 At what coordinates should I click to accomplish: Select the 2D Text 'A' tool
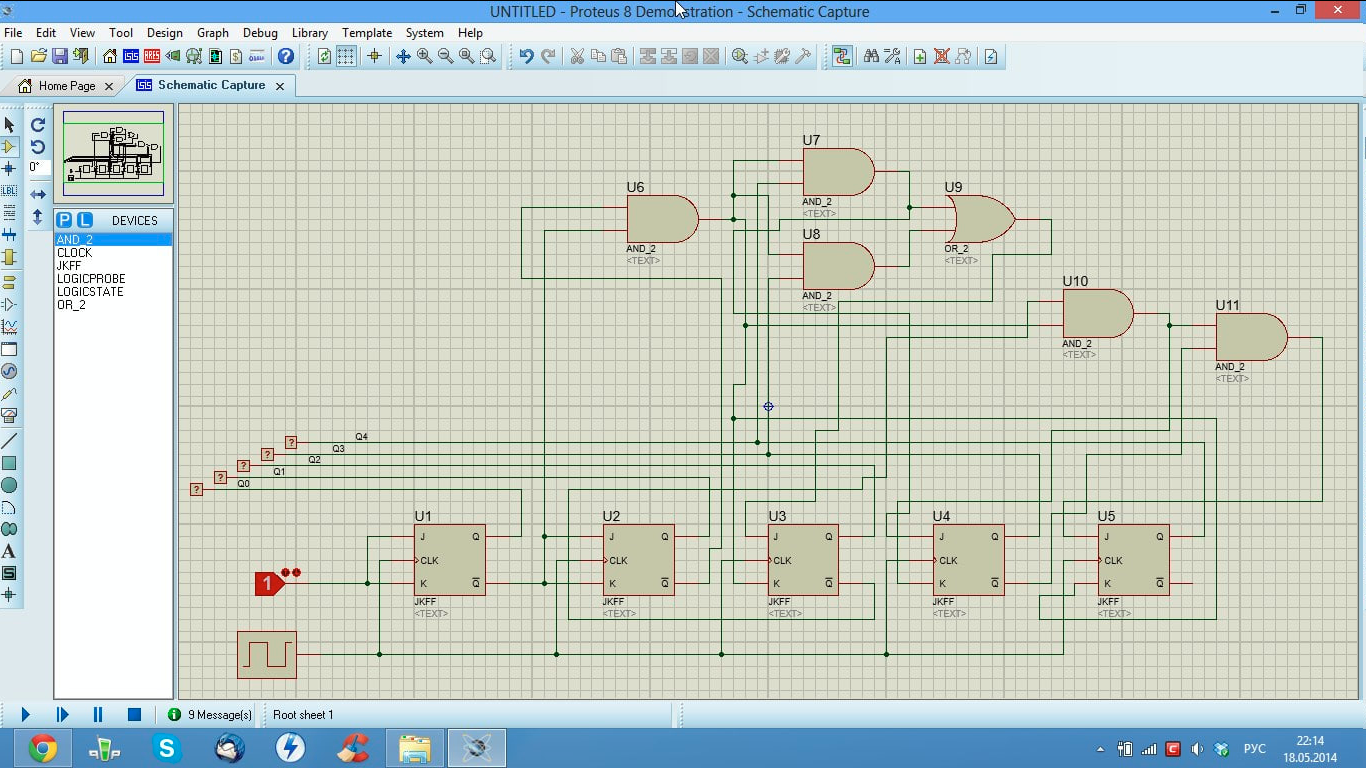click(x=10, y=551)
